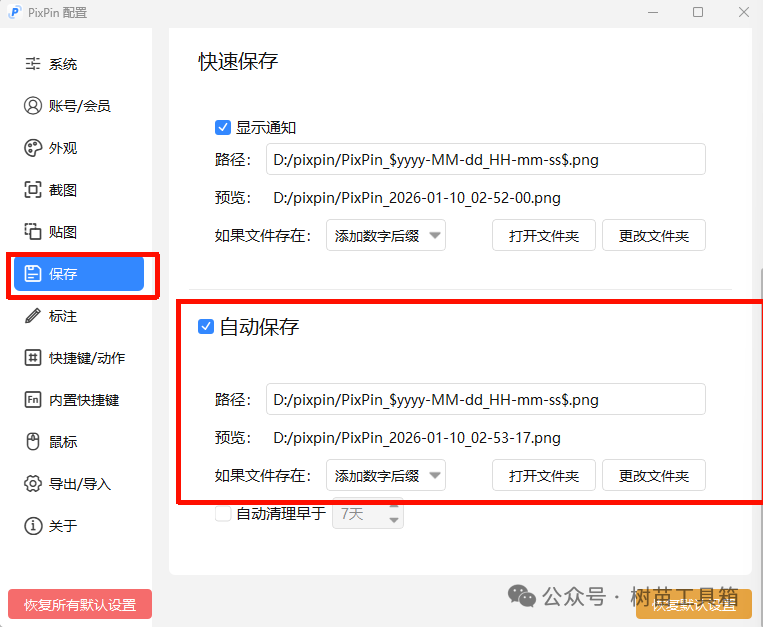
Task: Click the 贴图 pin image icon
Action: pyautogui.click(x=33, y=232)
